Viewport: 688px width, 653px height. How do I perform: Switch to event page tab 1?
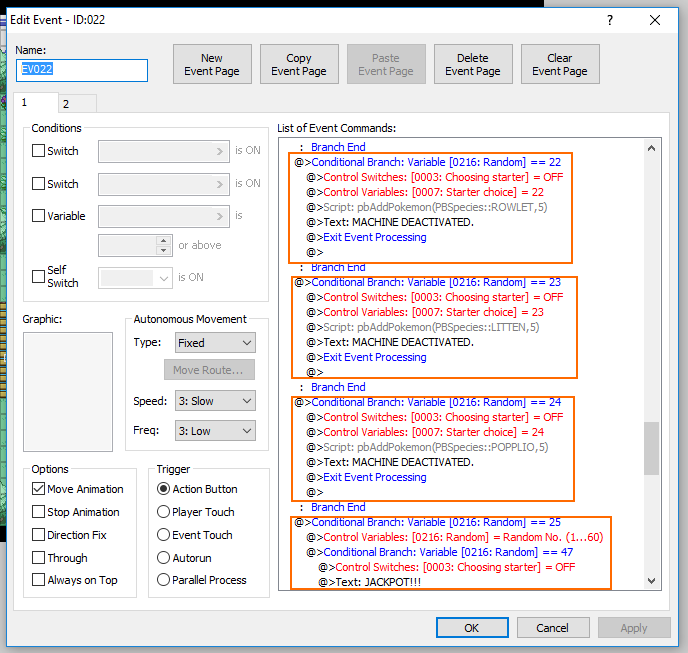[36, 103]
